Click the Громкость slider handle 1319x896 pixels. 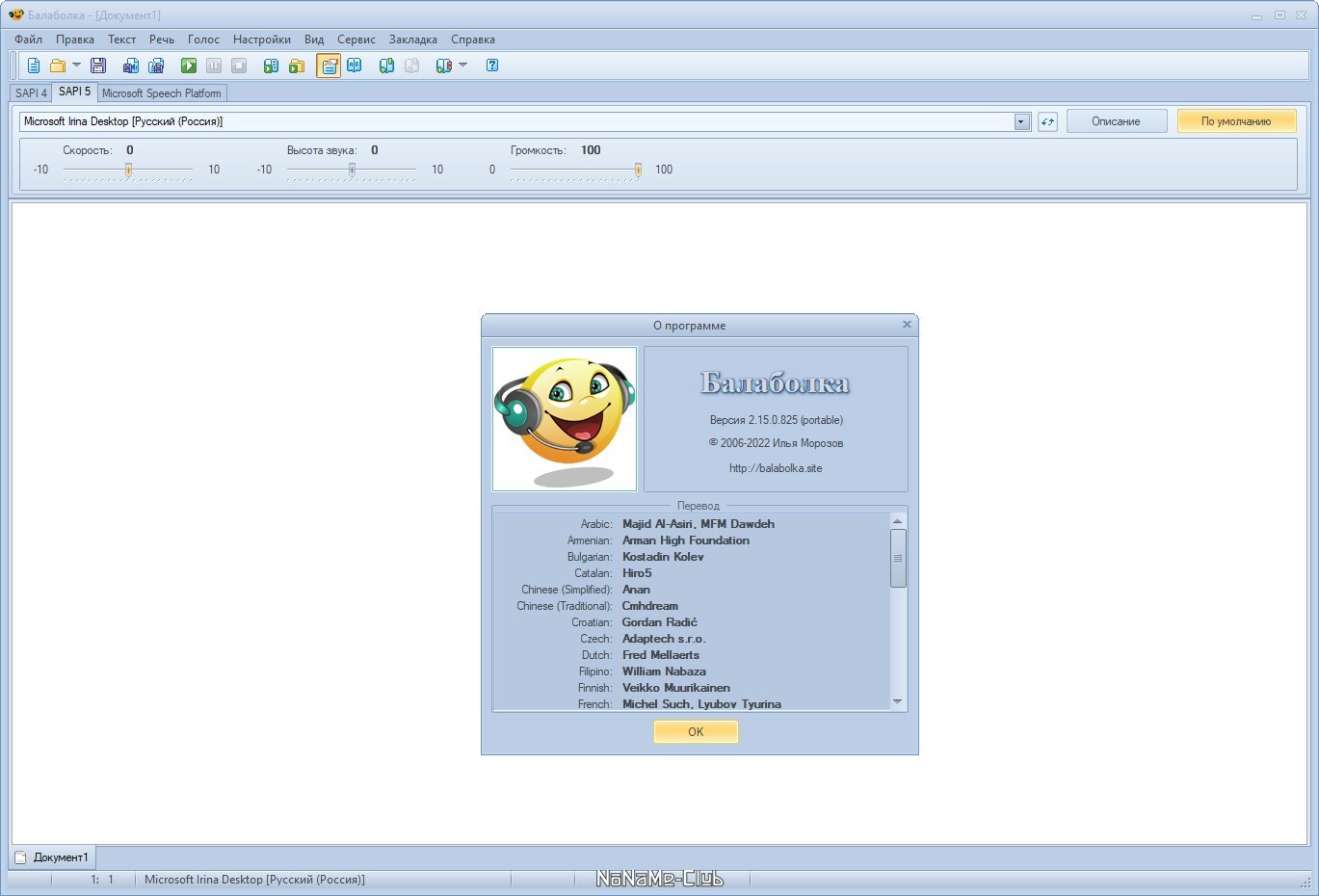pos(638,170)
